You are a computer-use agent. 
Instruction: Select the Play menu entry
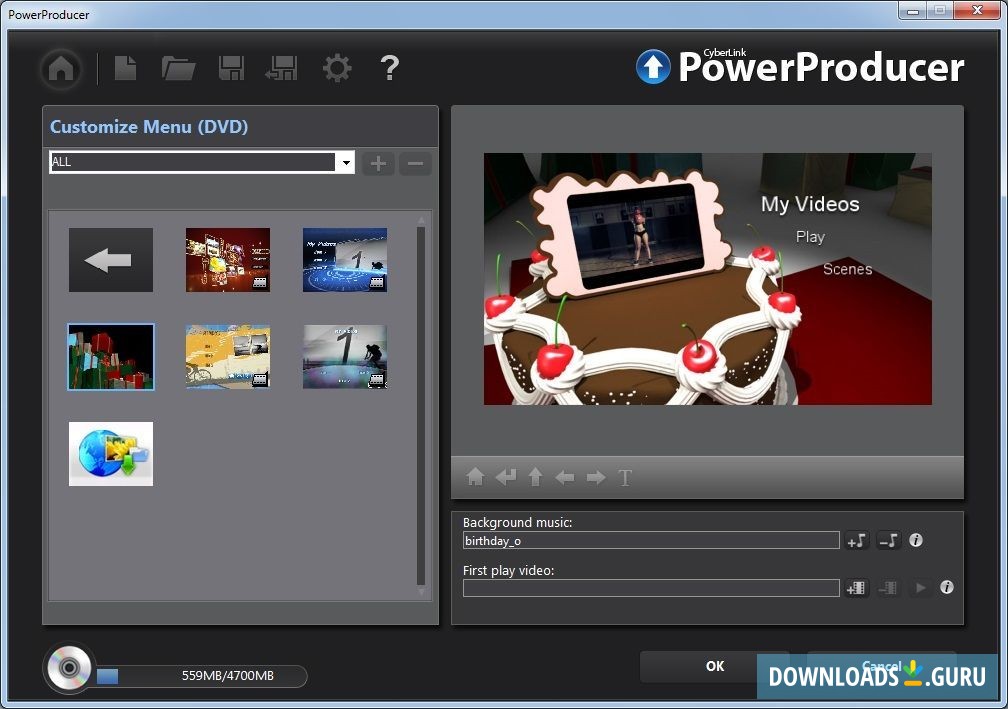[x=810, y=237]
